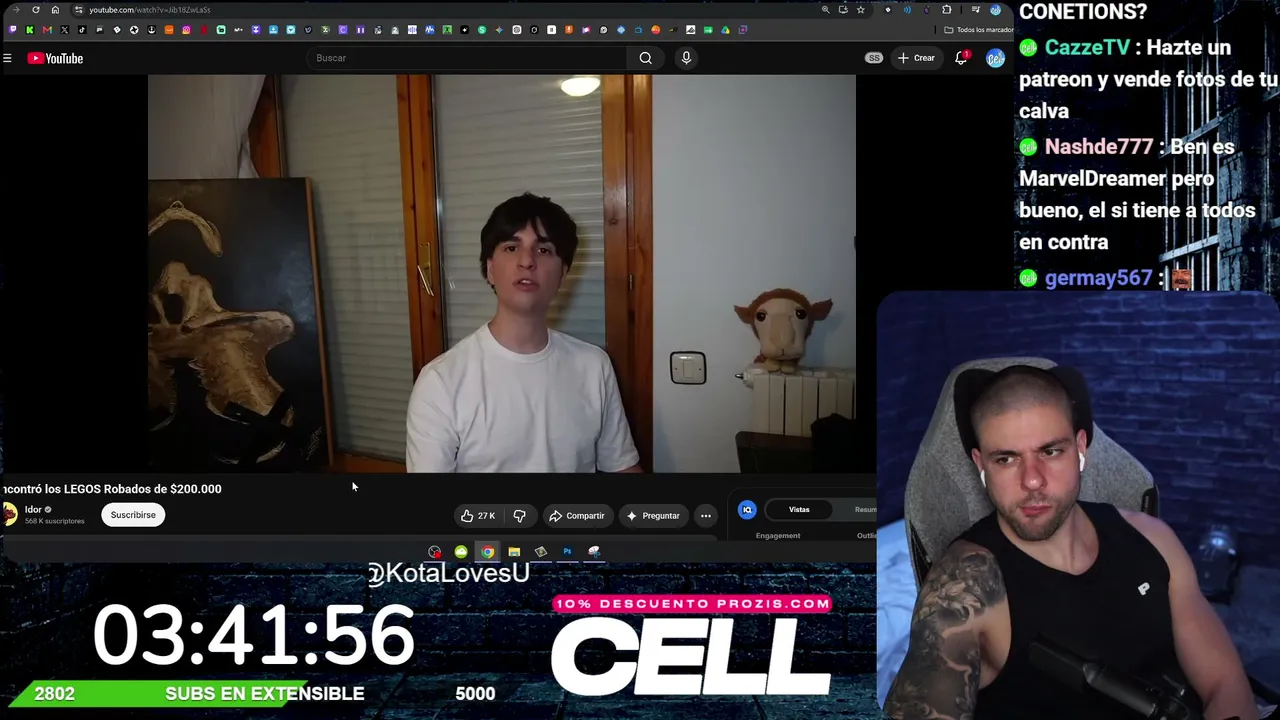Like the video with the thumbs-up button

pos(478,516)
